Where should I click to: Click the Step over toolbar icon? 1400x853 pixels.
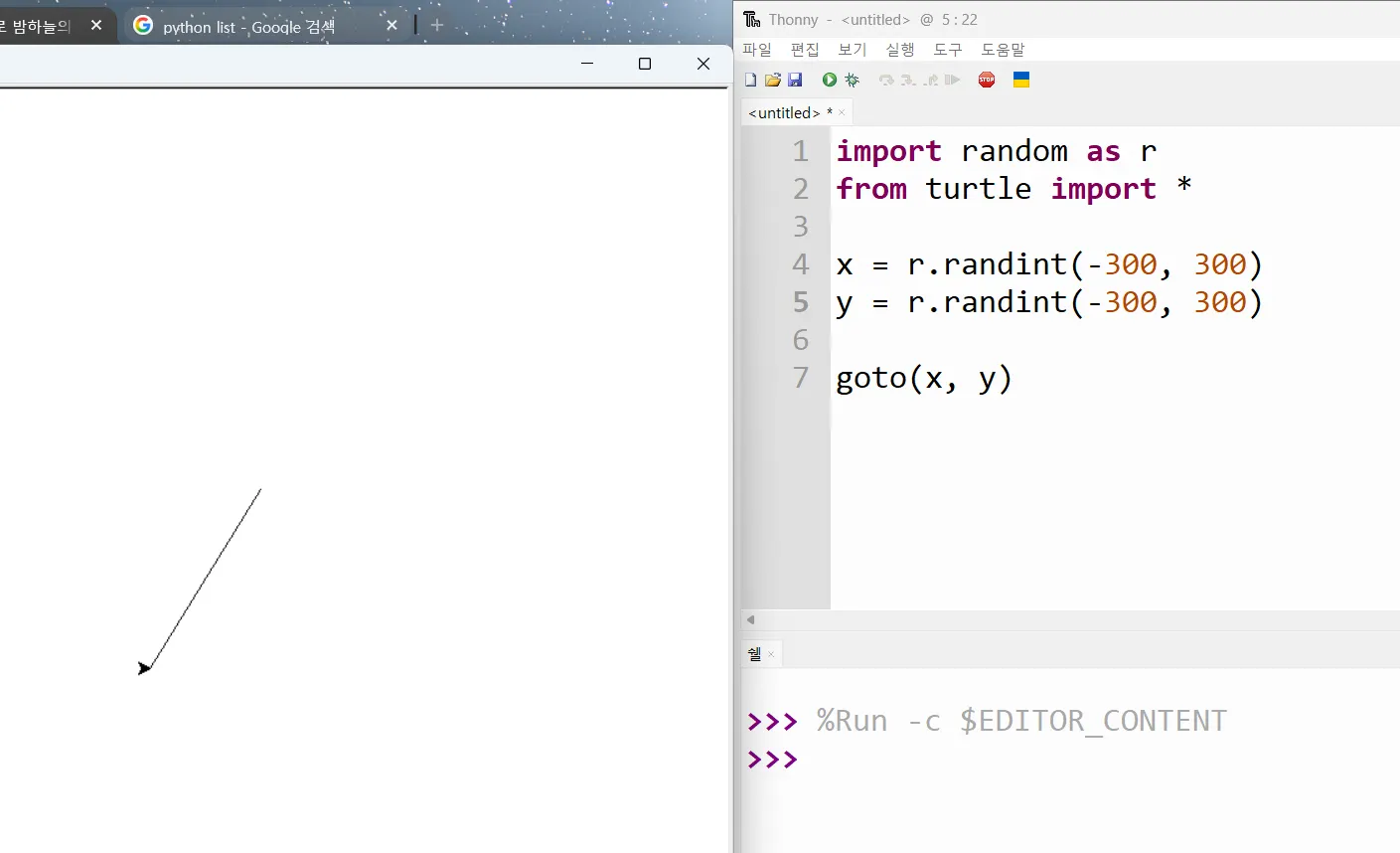pos(886,80)
